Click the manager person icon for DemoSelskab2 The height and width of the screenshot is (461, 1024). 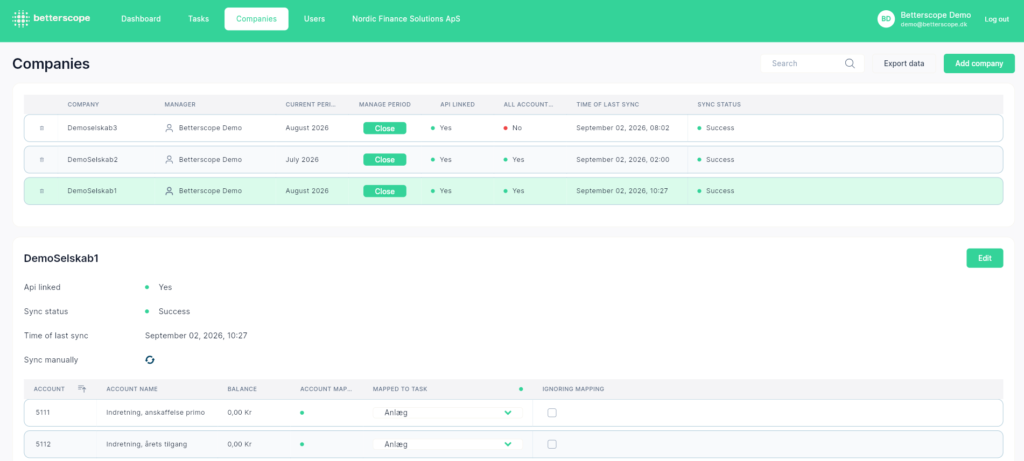tap(169, 159)
